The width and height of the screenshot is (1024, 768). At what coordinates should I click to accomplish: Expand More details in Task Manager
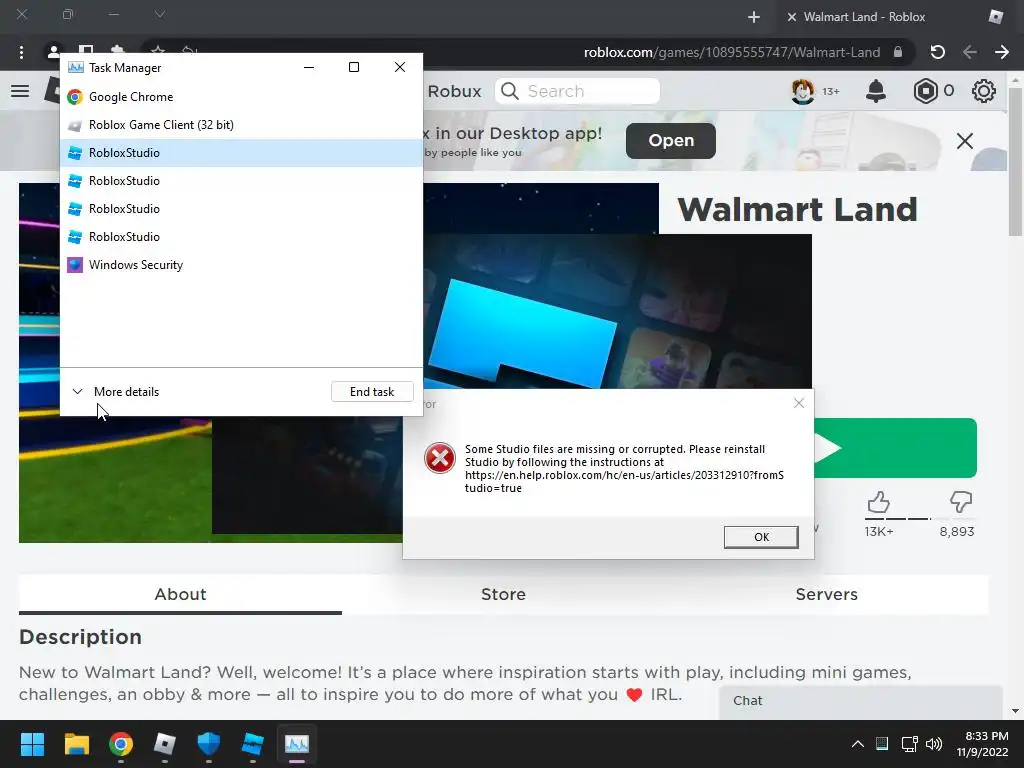[x=116, y=392]
